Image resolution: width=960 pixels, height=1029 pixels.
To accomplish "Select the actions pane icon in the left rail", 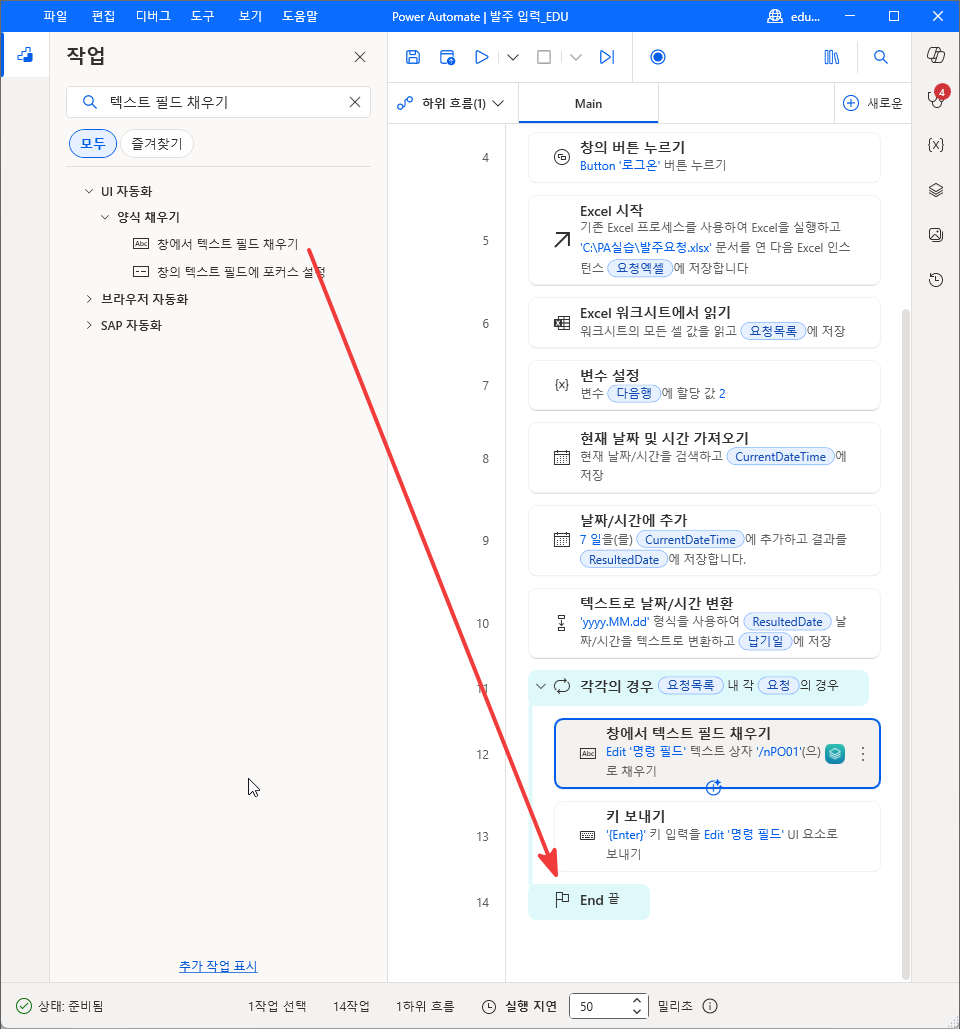I will click(x=25, y=55).
